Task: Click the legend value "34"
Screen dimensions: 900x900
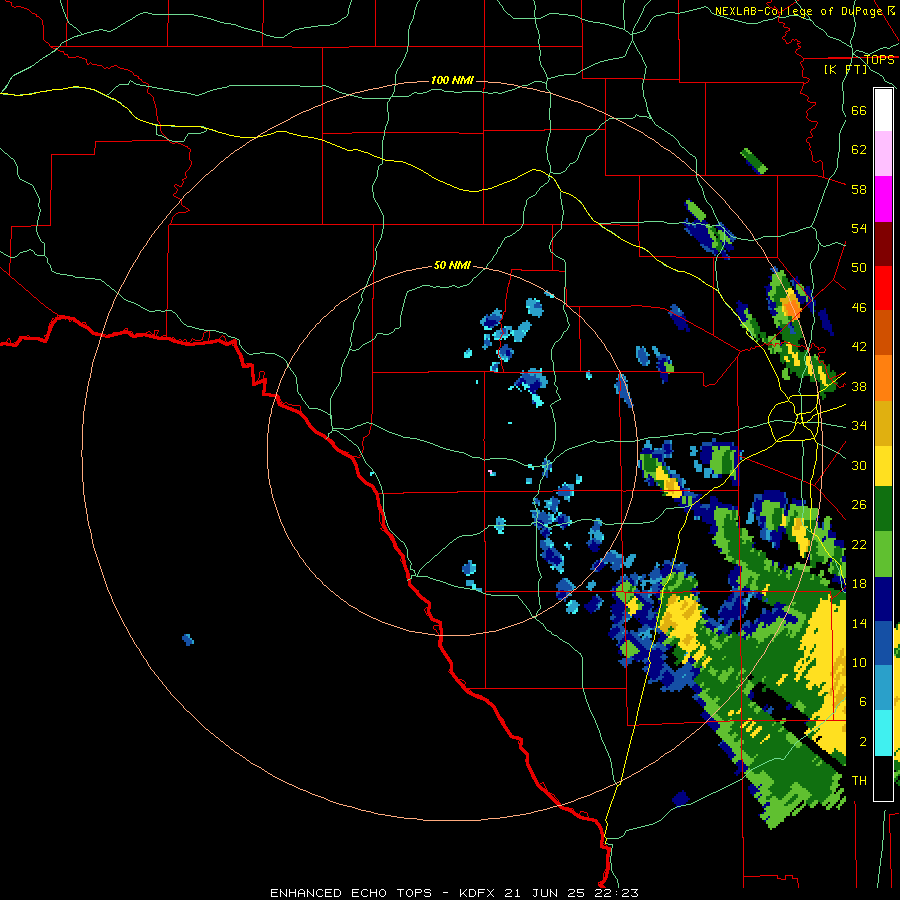Action: tap(859, 426)
